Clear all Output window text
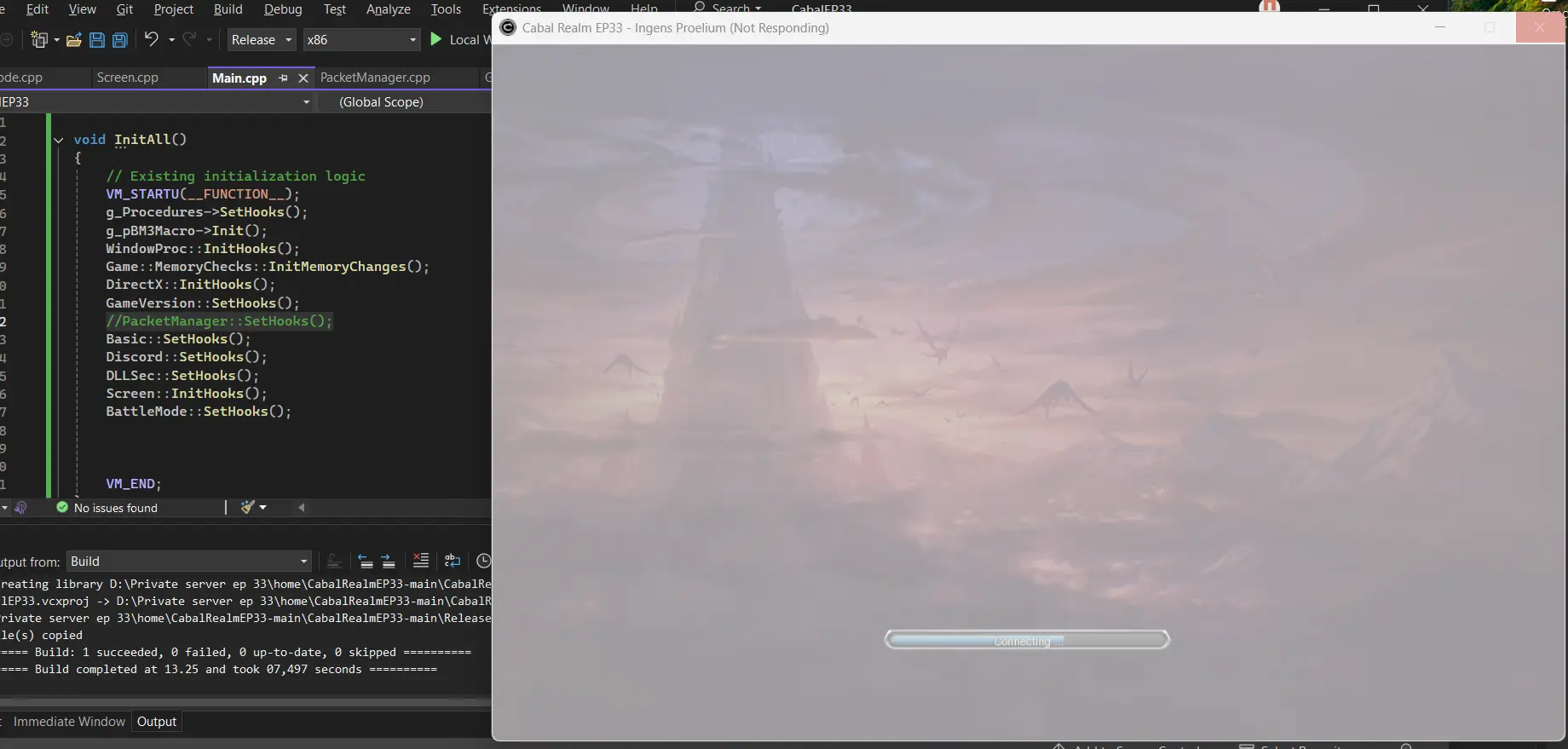1568x749 pixels. [x=421, y=561]
